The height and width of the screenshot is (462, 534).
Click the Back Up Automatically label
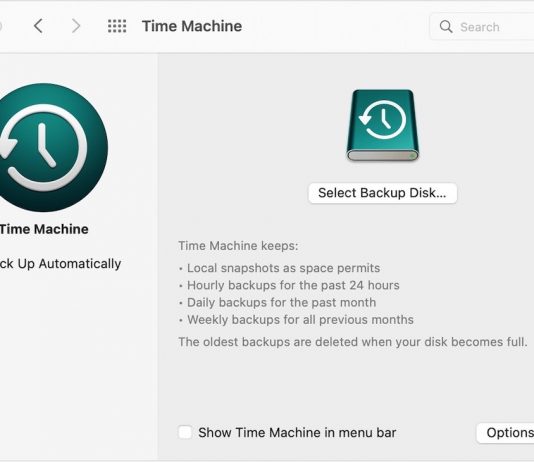pos(60,264)
